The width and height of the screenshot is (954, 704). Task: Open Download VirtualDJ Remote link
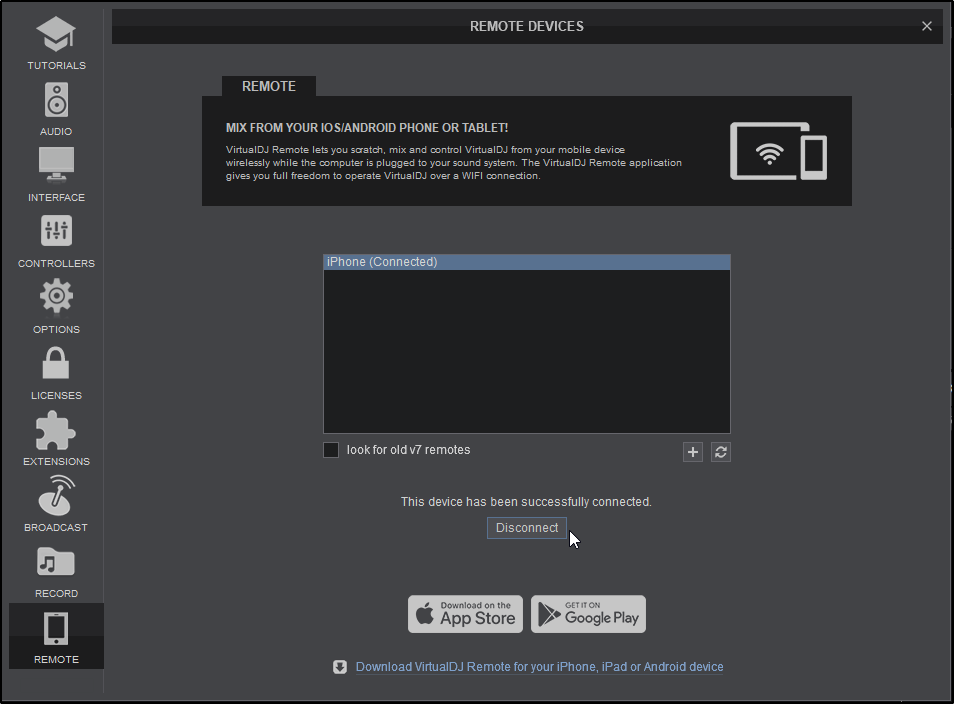(x=540, y=667)
